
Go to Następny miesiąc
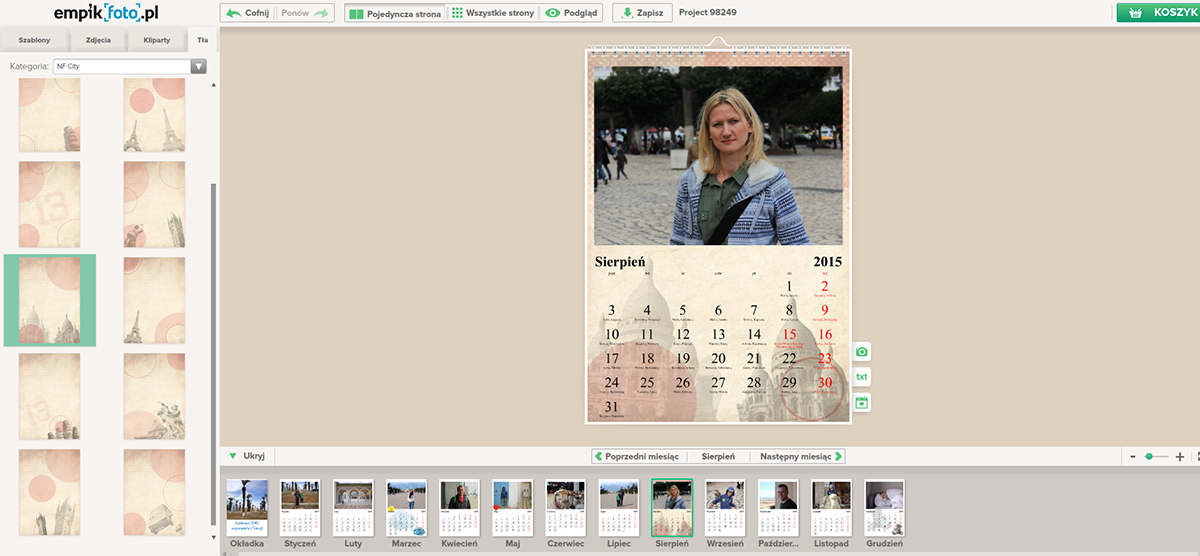802,456
